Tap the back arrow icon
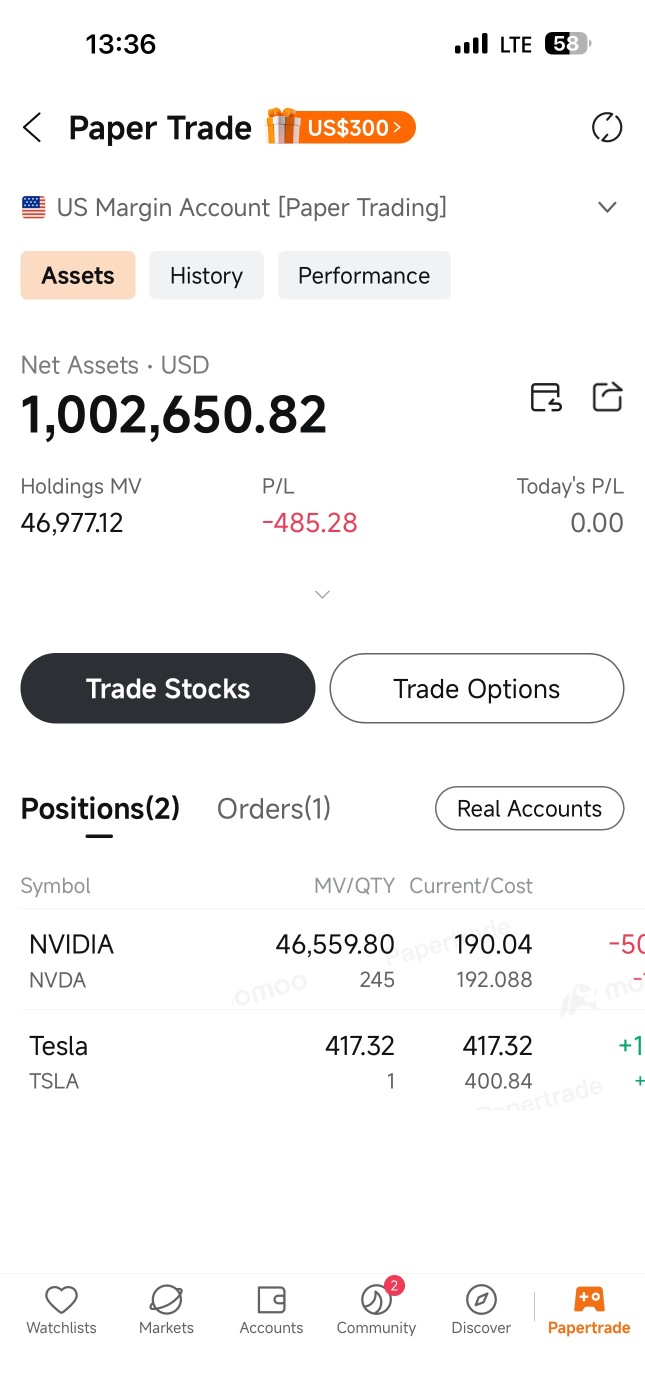 pos(32,128)
